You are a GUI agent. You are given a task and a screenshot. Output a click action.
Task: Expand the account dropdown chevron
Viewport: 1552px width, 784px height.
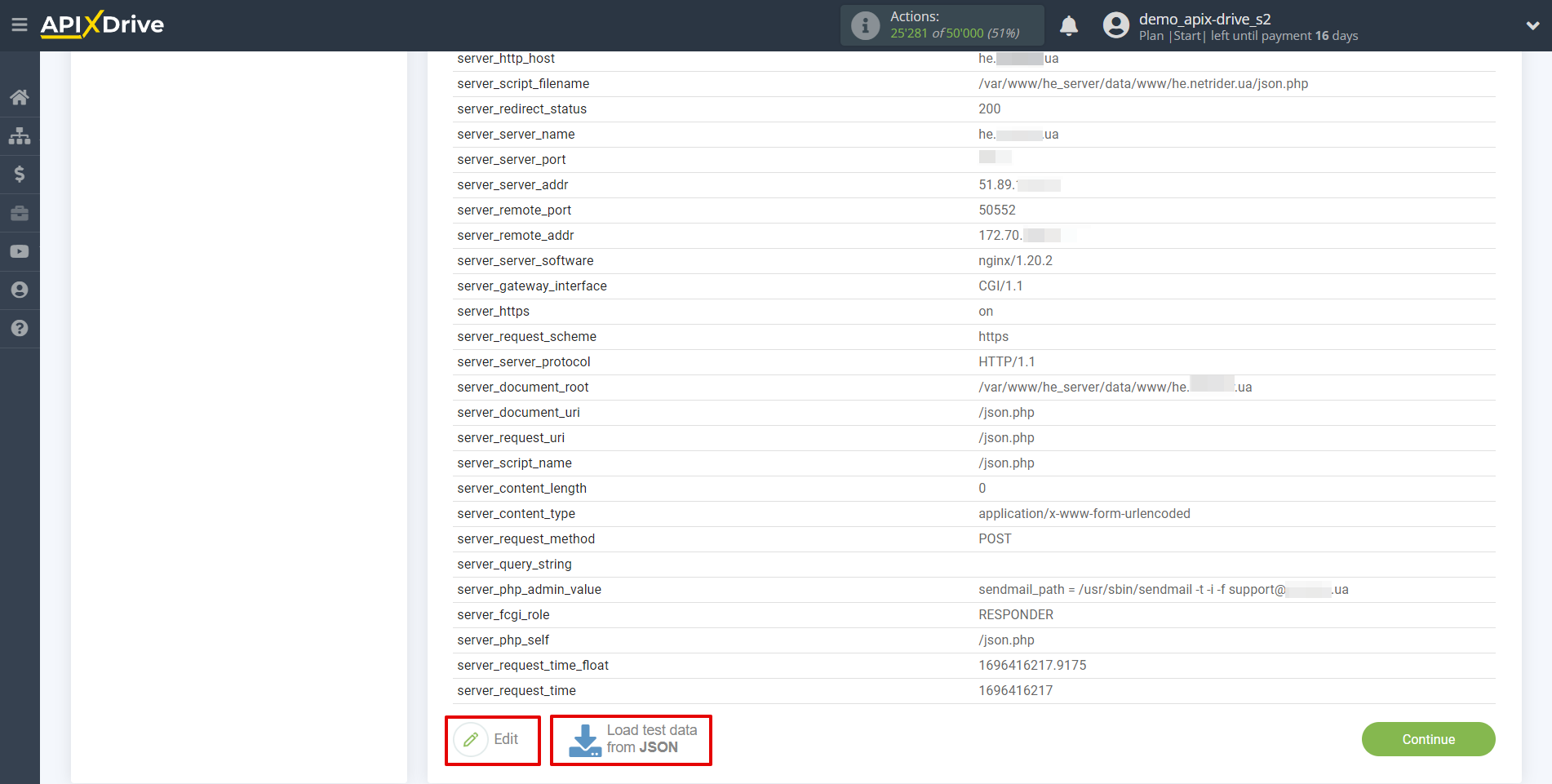point(1532,25)
